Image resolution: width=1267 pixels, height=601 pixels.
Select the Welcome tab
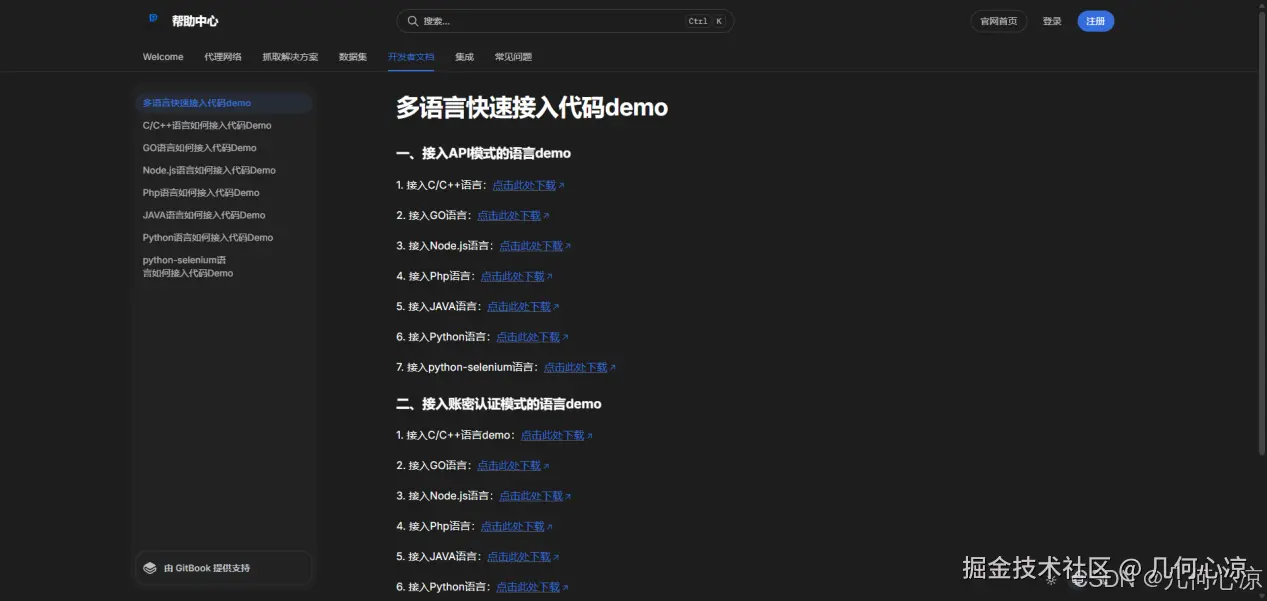click(x=162, y=57)
